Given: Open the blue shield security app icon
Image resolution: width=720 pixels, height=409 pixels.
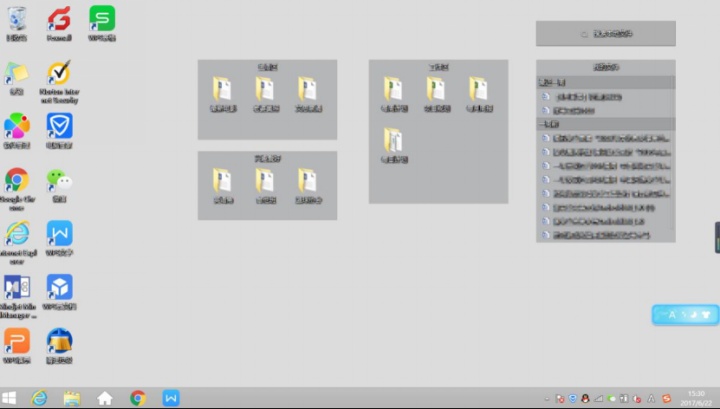Looking at the screenshot, I should 59,127.
